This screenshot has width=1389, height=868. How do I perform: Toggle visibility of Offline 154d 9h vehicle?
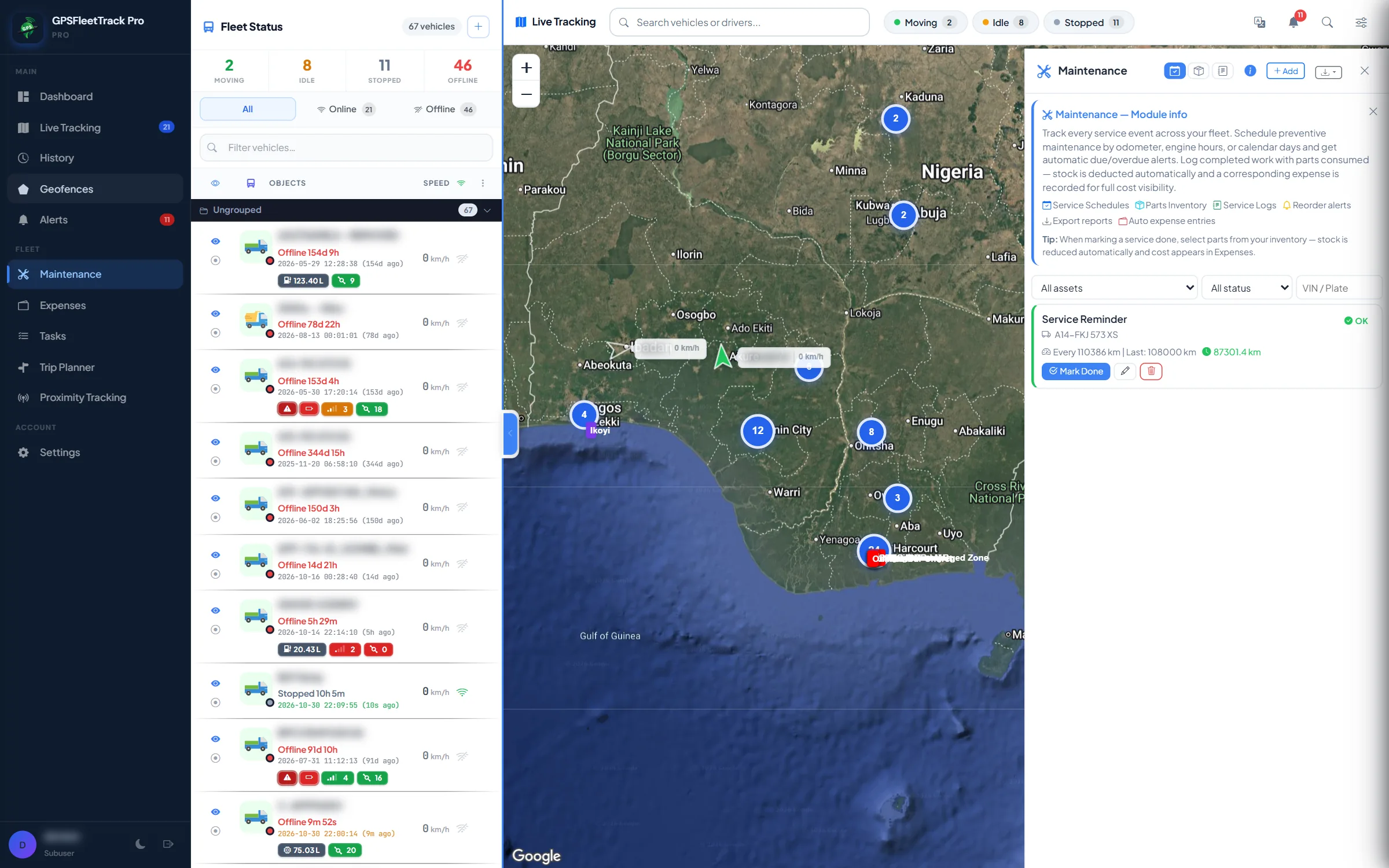[215, 241]
